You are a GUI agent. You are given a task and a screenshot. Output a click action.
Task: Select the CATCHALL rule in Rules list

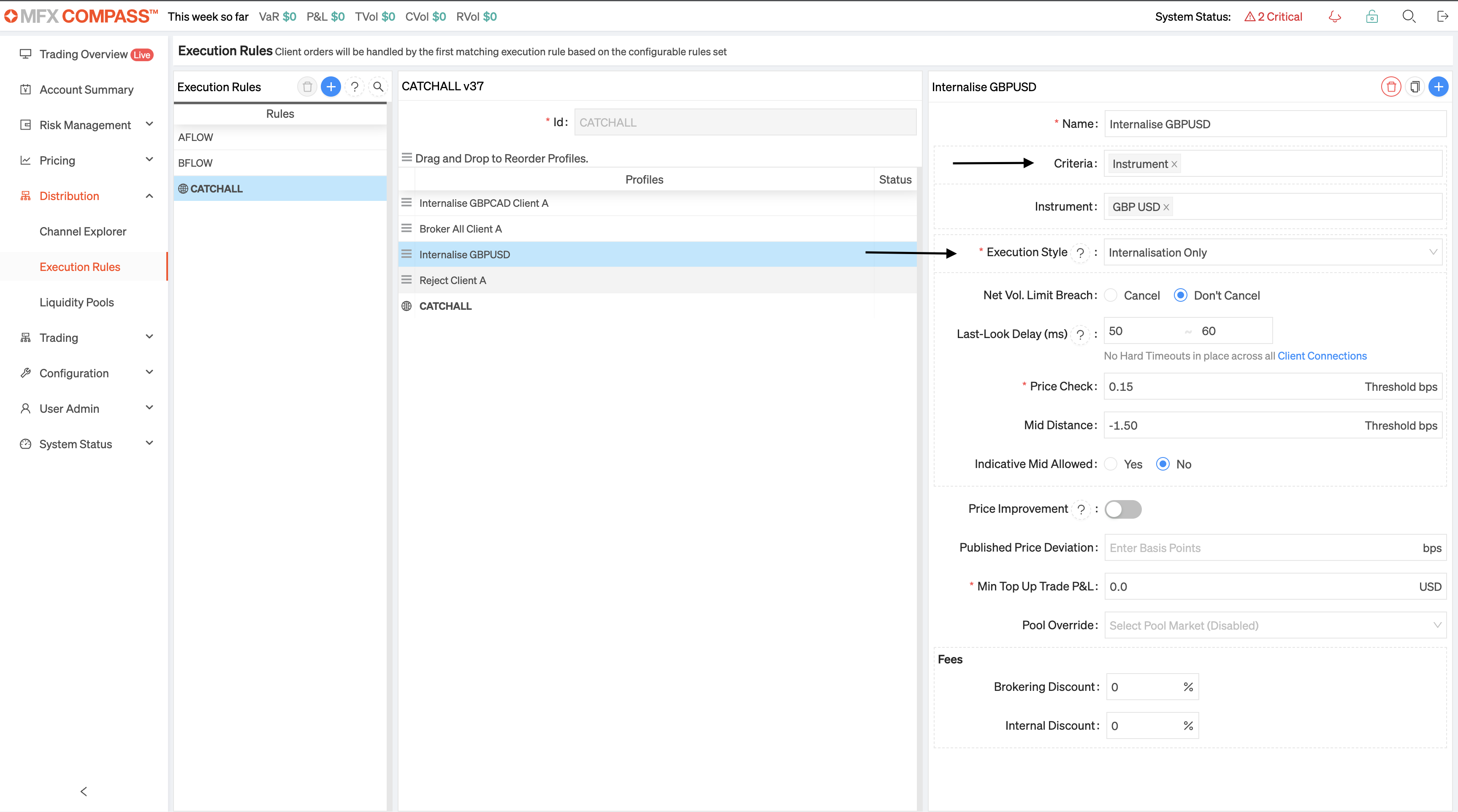[x=280, y=188]
